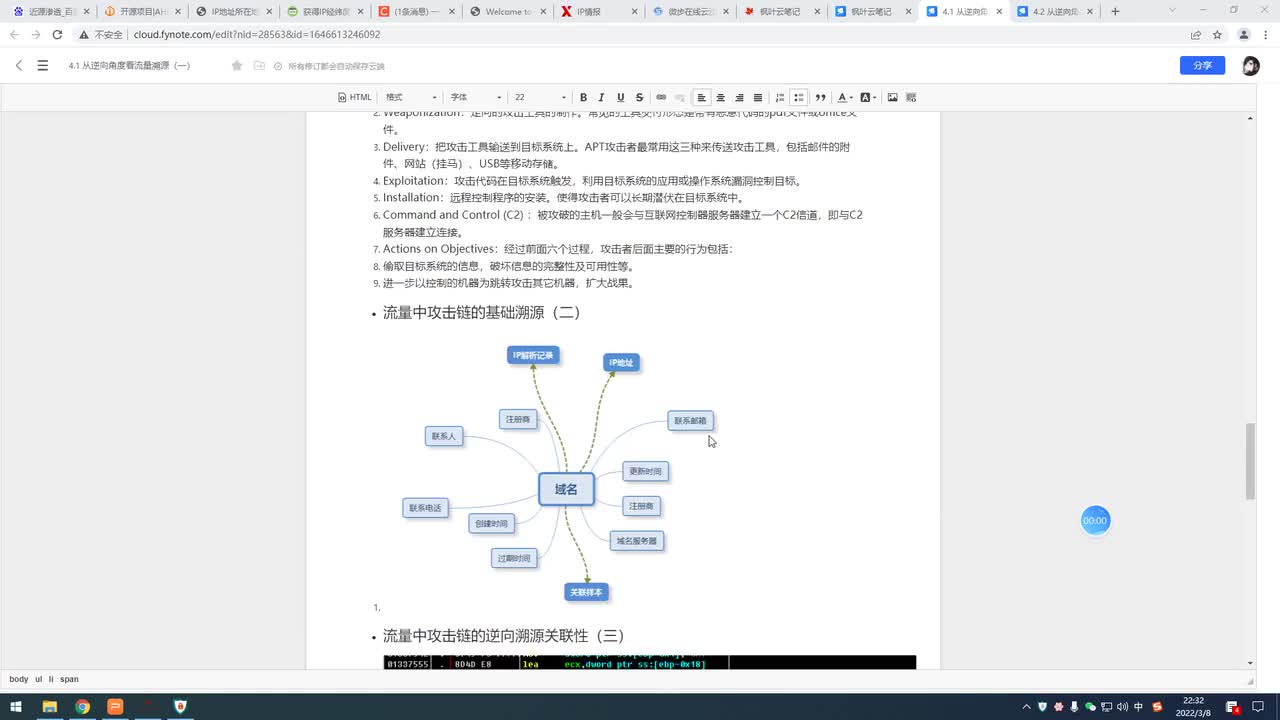Click the Sogou input method tray icon
The width and height of the screenshot is (1280, 720).
pos(1157,707)
